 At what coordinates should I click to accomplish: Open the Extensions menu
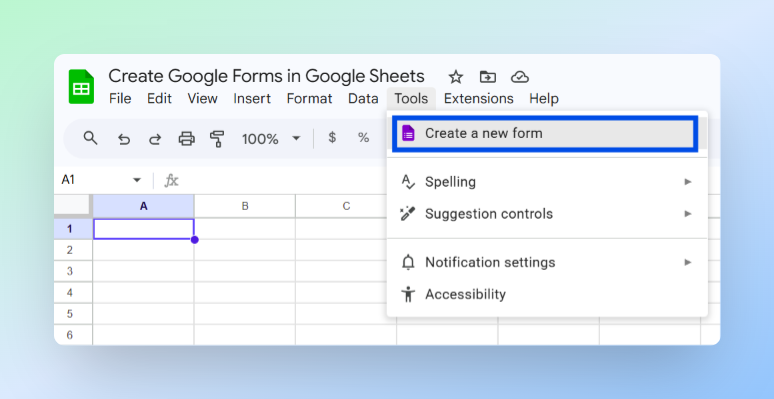pos(479,99)
